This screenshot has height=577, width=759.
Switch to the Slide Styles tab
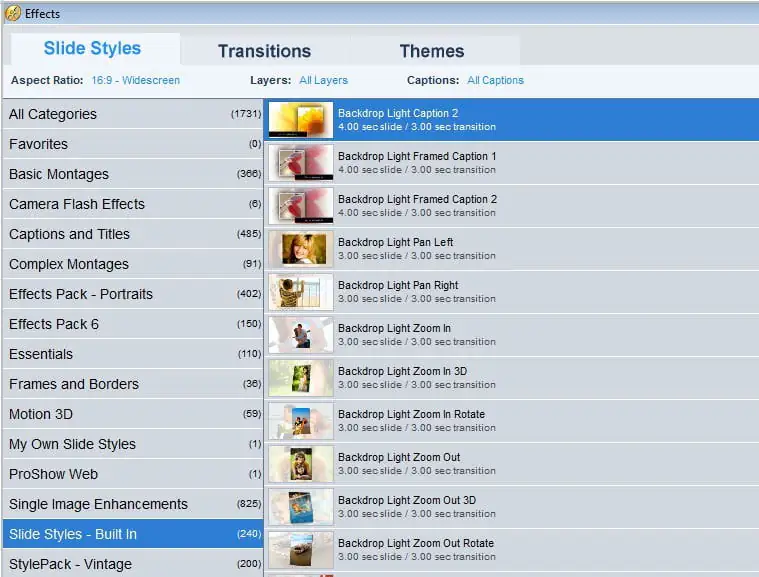point(92,49)
